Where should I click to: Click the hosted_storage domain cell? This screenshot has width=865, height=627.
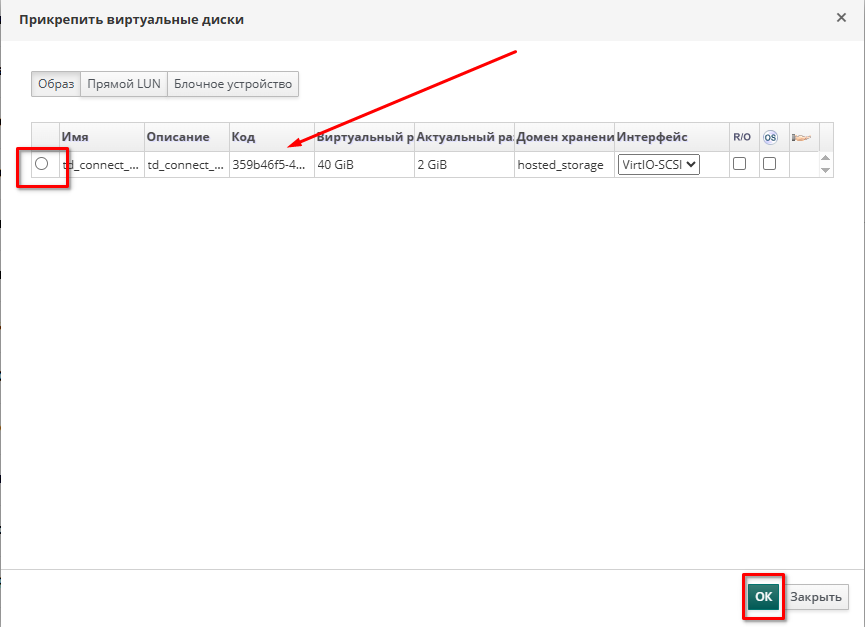(562, 165)
